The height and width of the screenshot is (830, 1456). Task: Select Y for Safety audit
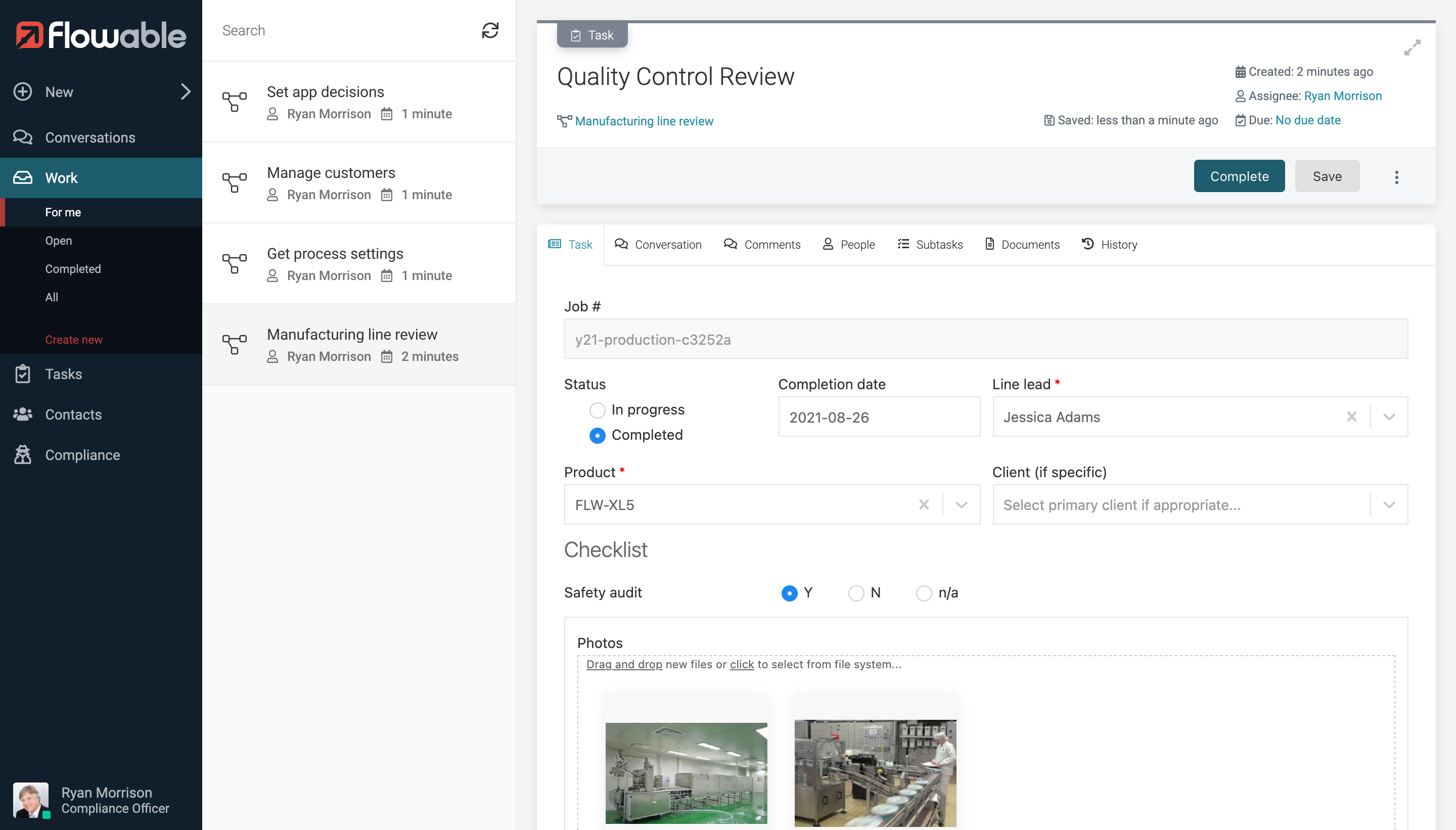789,593
